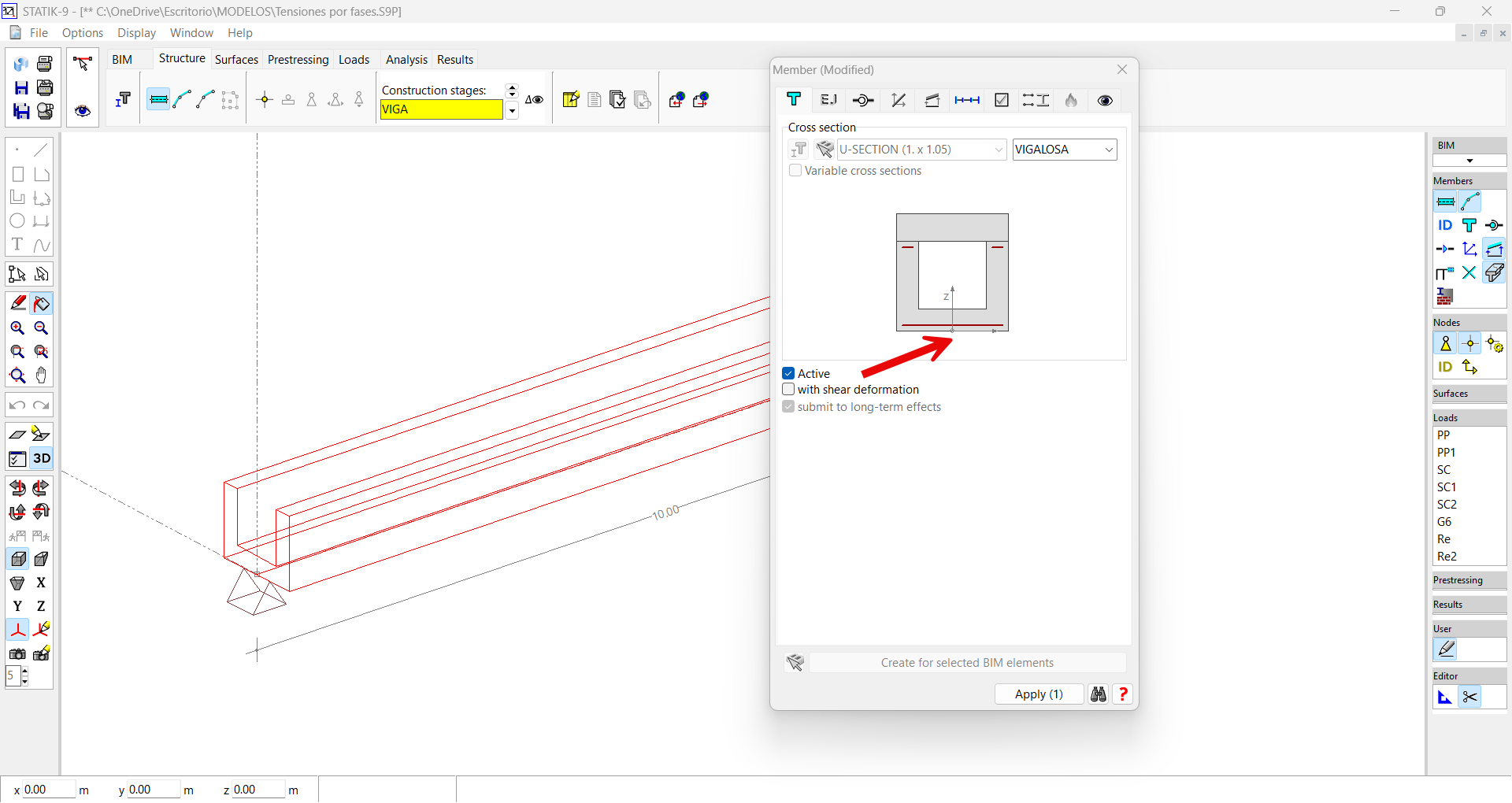This screenshot has height=803, width=1512.
Task: Click the Apply (1) button
Action: click(1038, 694)
